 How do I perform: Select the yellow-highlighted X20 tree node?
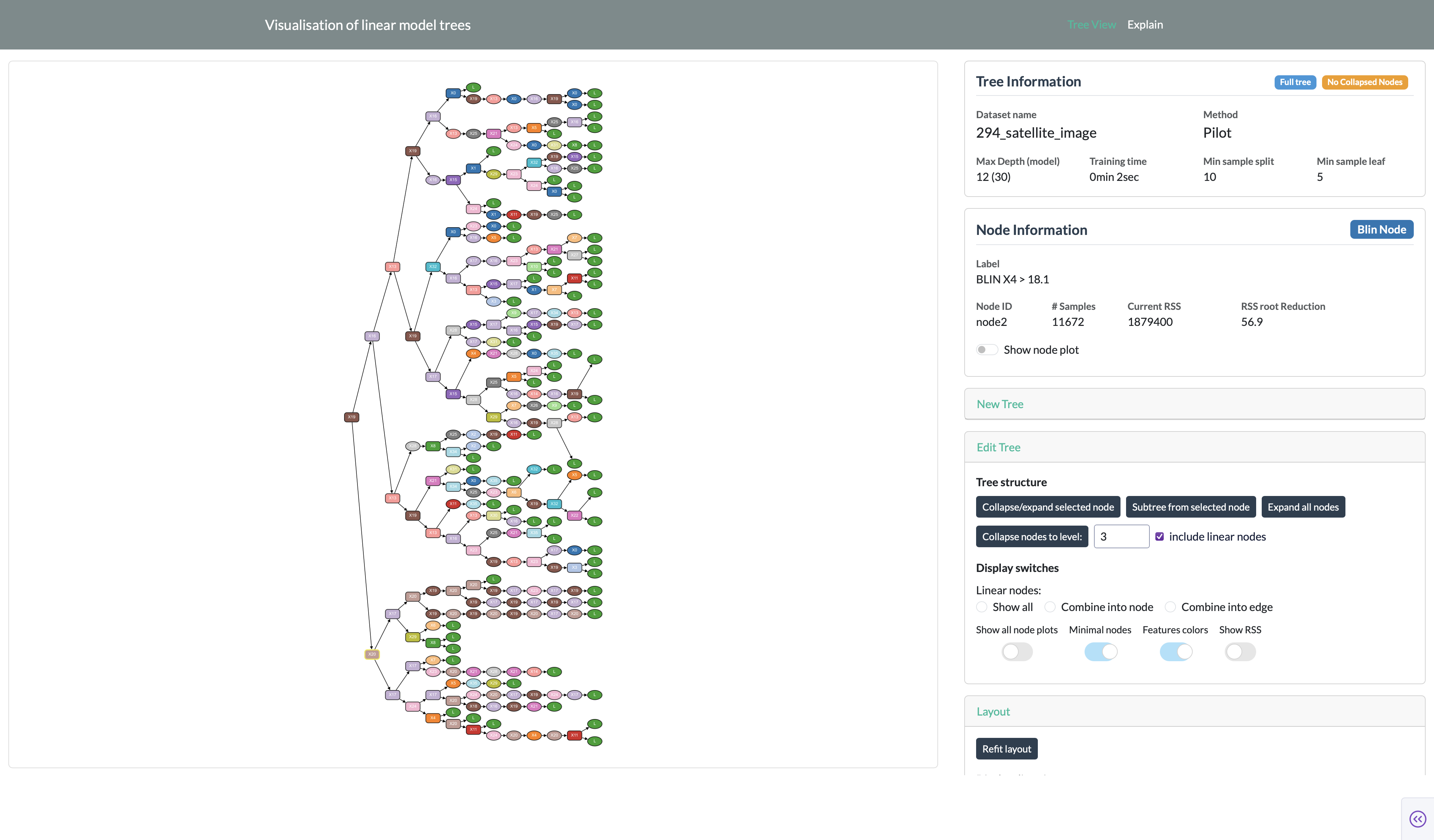(x=372, y=654)
